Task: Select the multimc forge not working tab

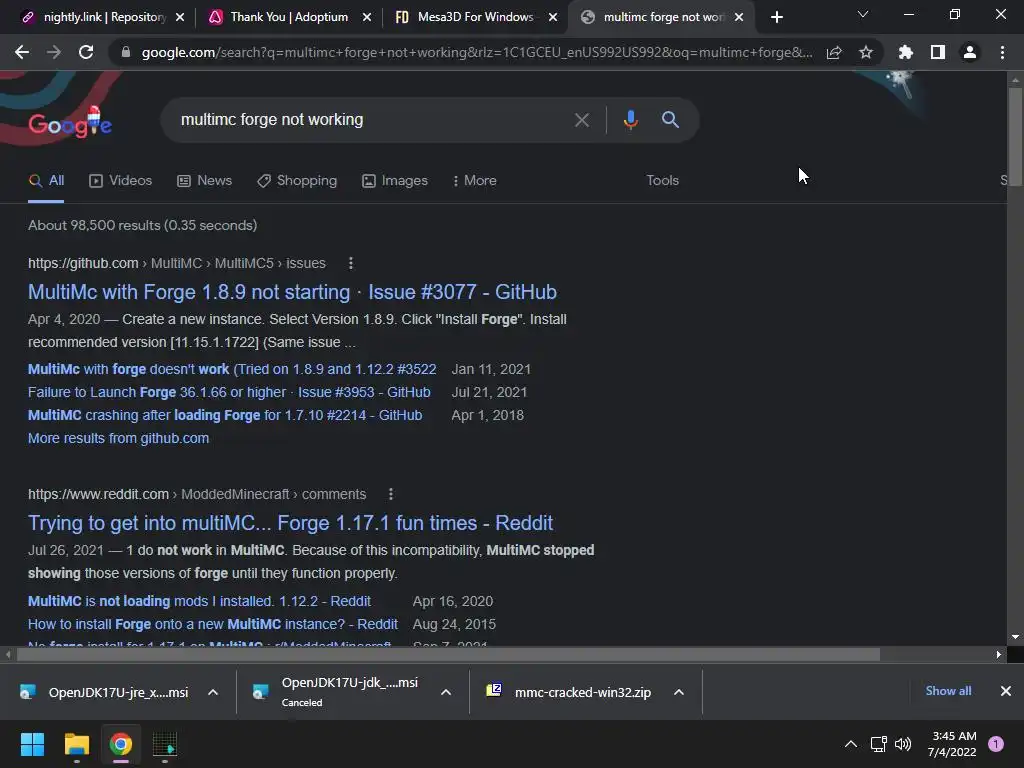Action: coord(661,17)
